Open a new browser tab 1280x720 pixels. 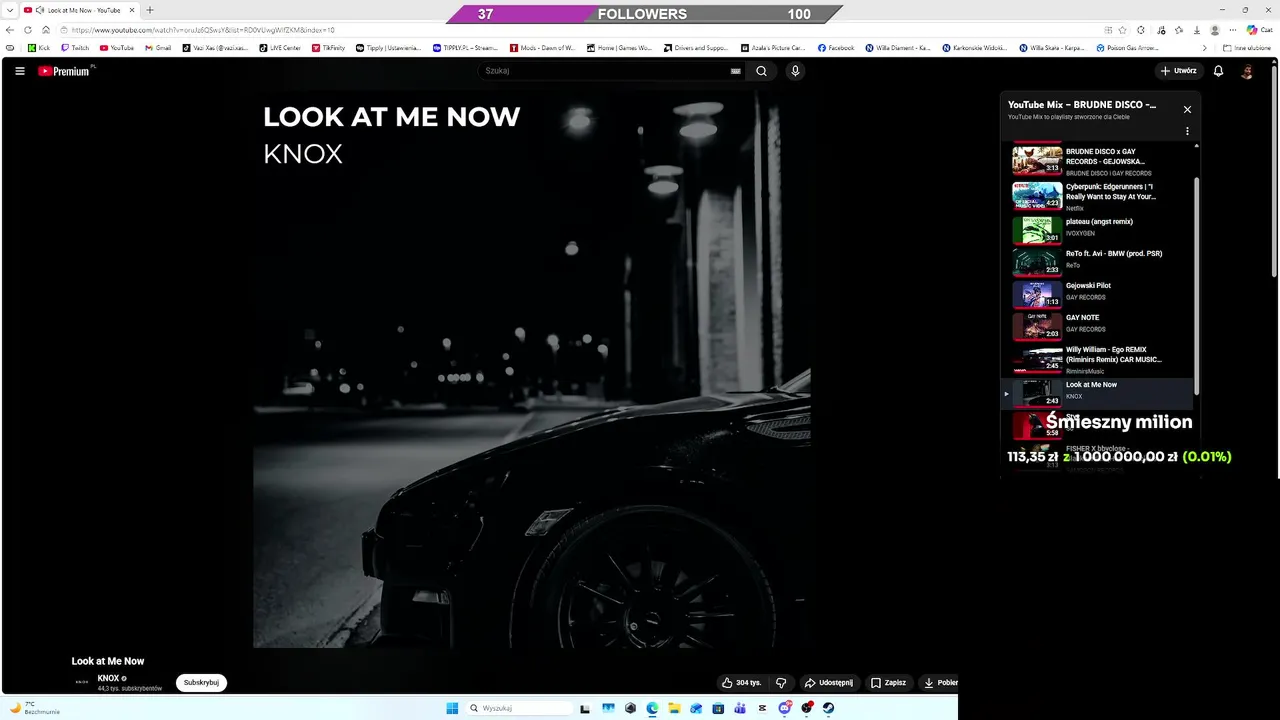coord(150,10)
